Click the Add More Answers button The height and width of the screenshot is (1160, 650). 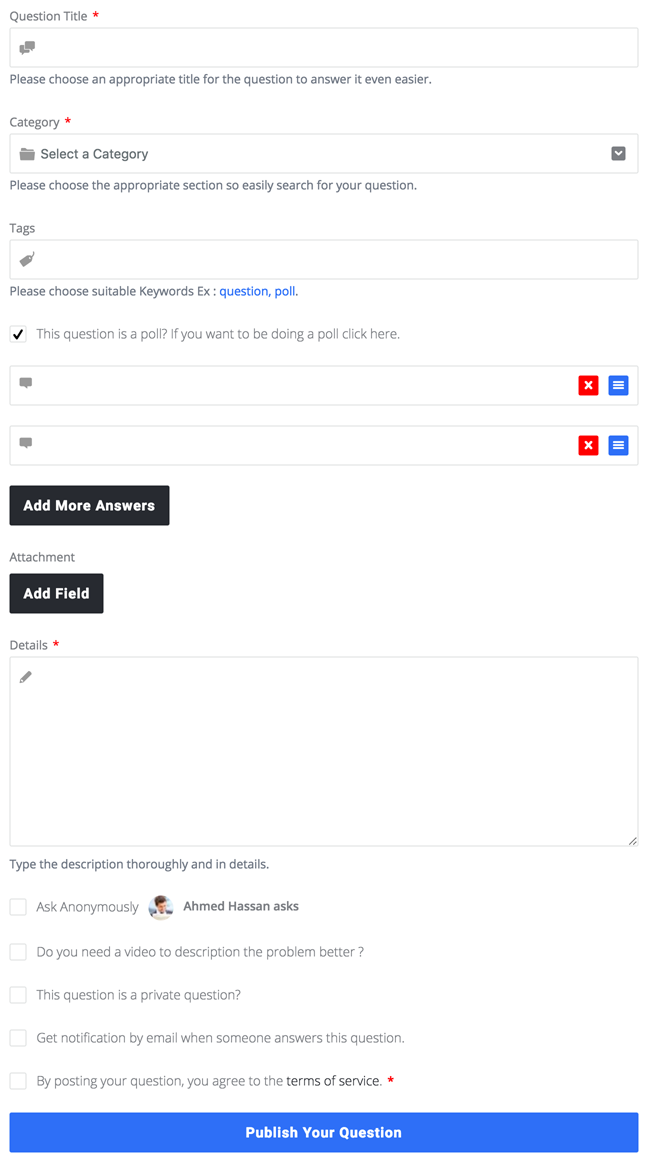[89, 505]
